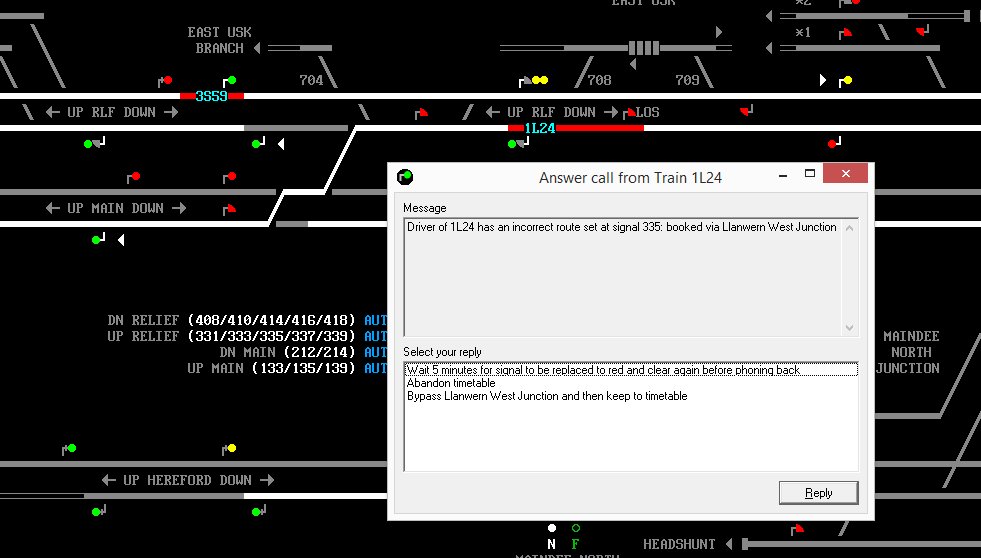Click exit triangle left of HEADSHUNT track
981x558 pixels.
729,544
